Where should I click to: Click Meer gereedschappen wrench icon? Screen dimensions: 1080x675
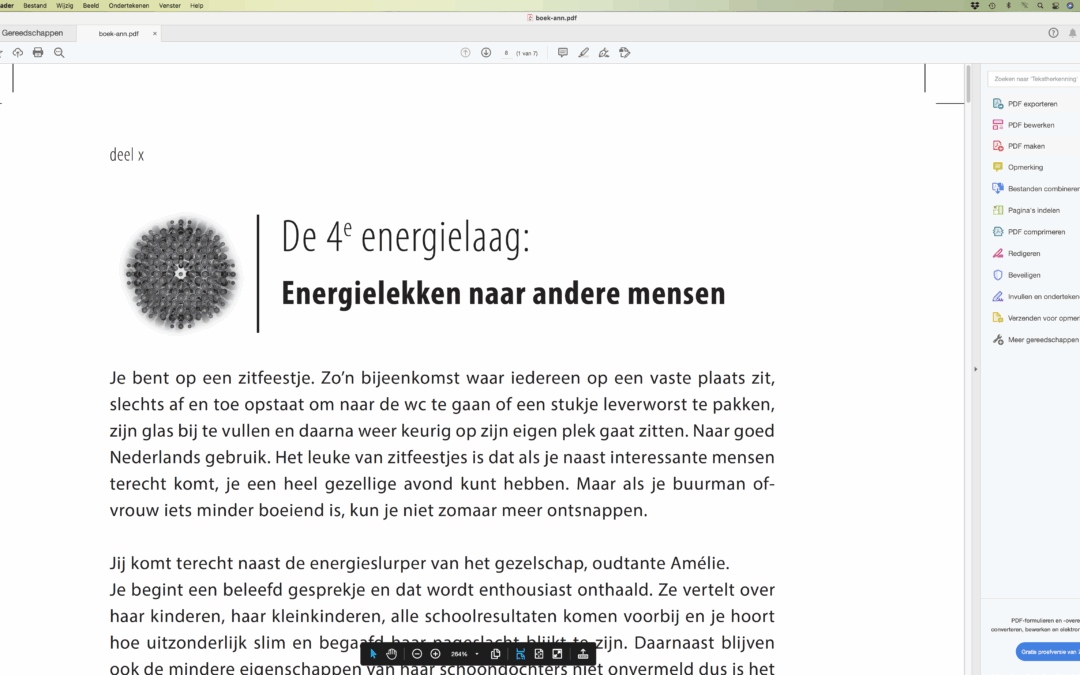point(997,340)
